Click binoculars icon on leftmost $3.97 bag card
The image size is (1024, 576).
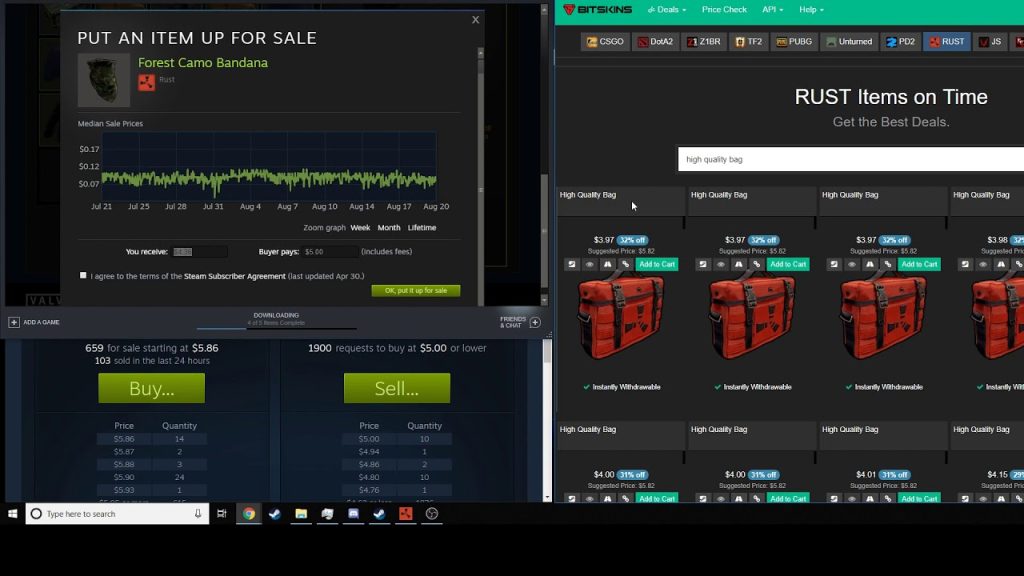[607, 264]
